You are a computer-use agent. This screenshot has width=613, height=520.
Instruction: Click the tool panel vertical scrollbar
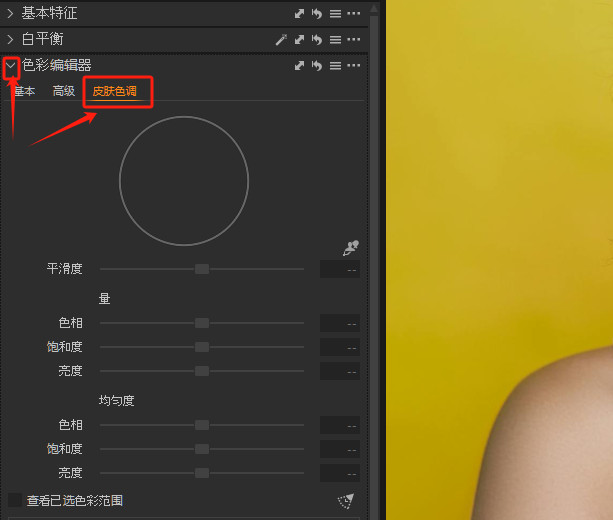tap(374, 268)
